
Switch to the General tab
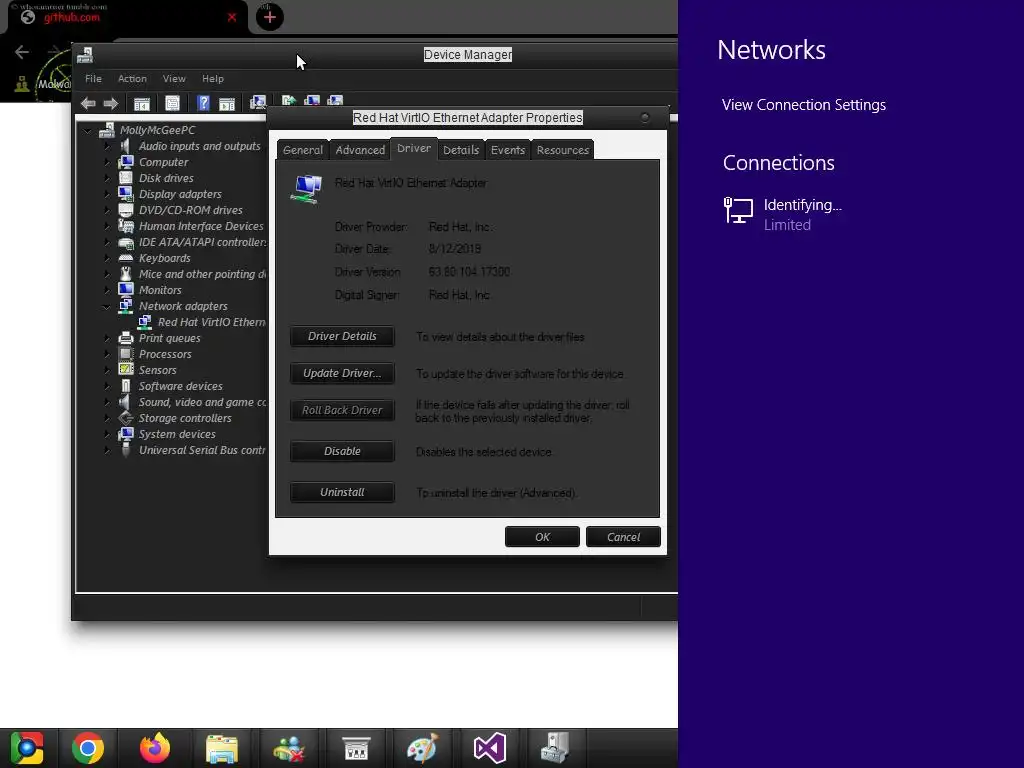pos(303,150)
